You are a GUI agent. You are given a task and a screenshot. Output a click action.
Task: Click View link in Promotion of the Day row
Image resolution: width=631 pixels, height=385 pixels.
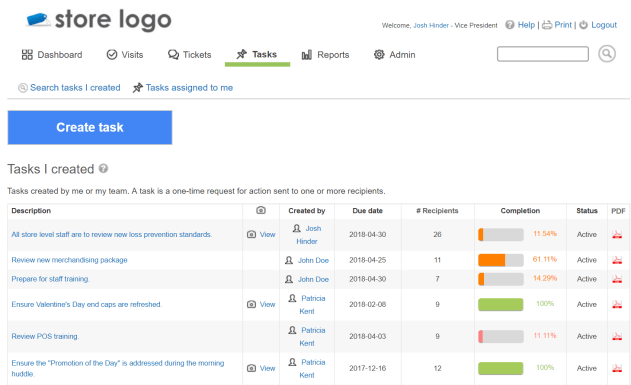pos(268,368)
